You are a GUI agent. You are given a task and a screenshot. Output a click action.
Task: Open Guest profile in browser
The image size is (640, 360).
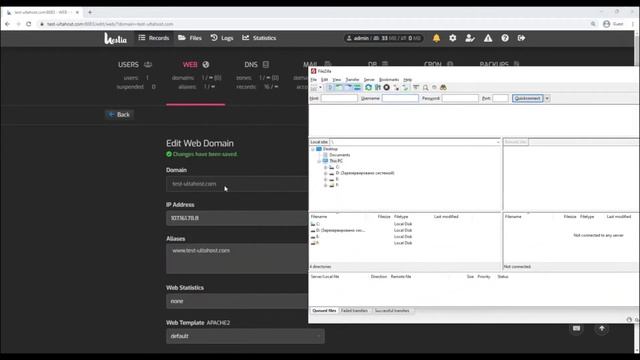click(x=613, y=24)
